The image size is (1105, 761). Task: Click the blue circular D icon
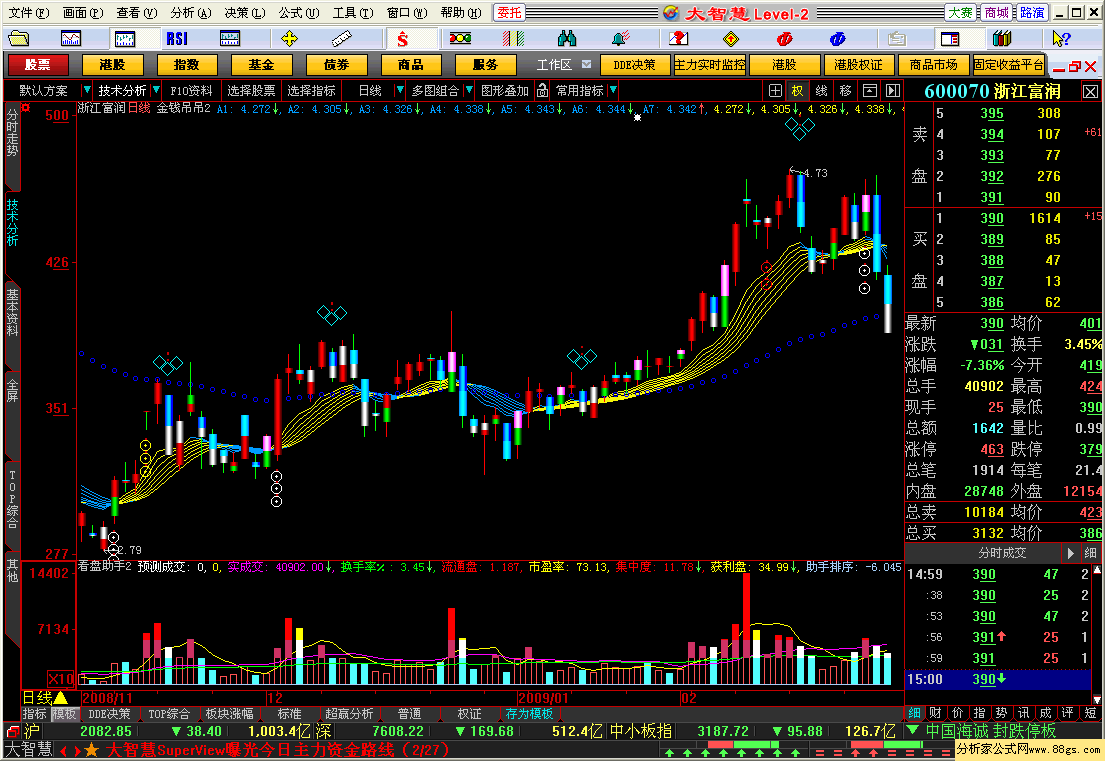pyautogui.click(x=837, y=38)
